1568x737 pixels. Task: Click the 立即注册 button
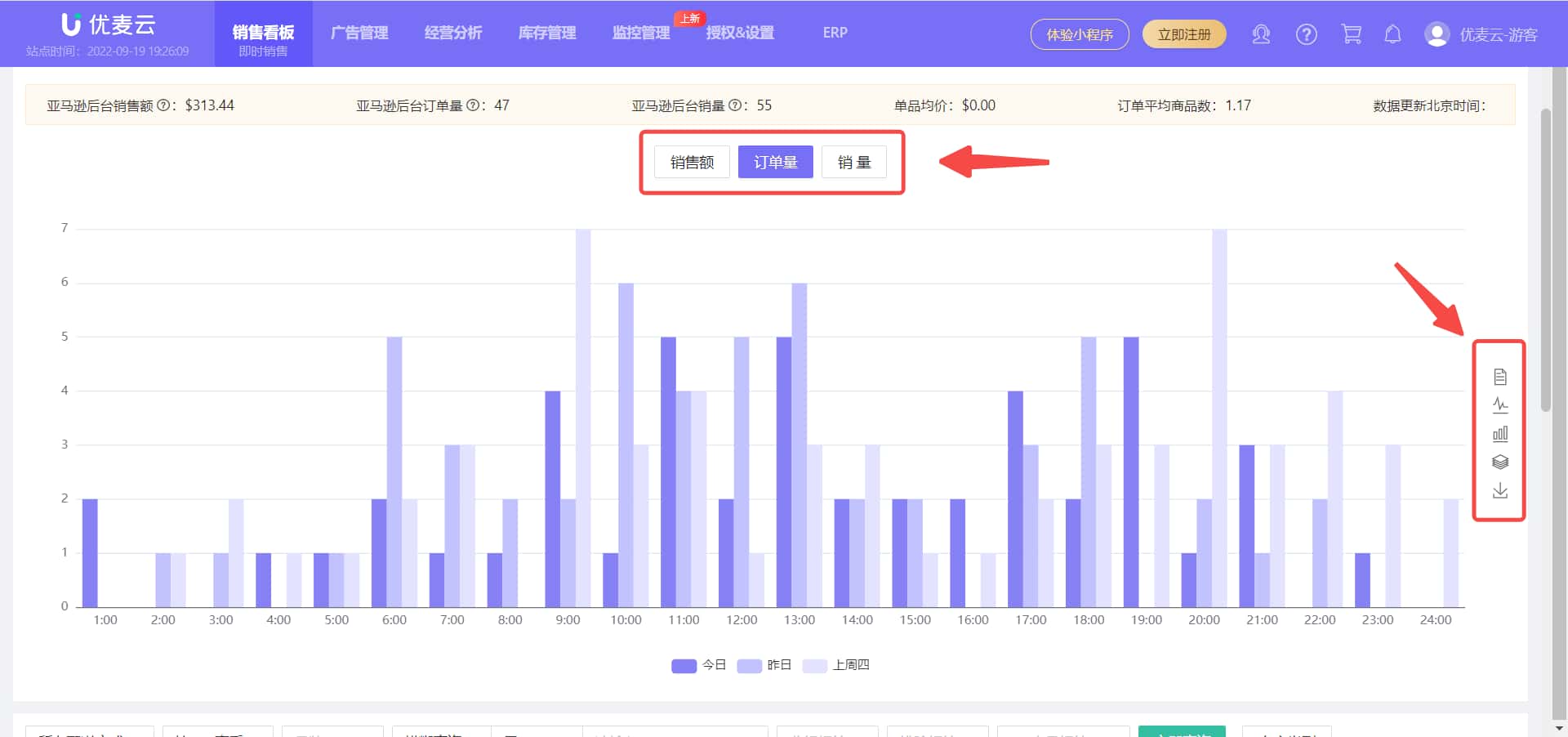coord(1184,34)
